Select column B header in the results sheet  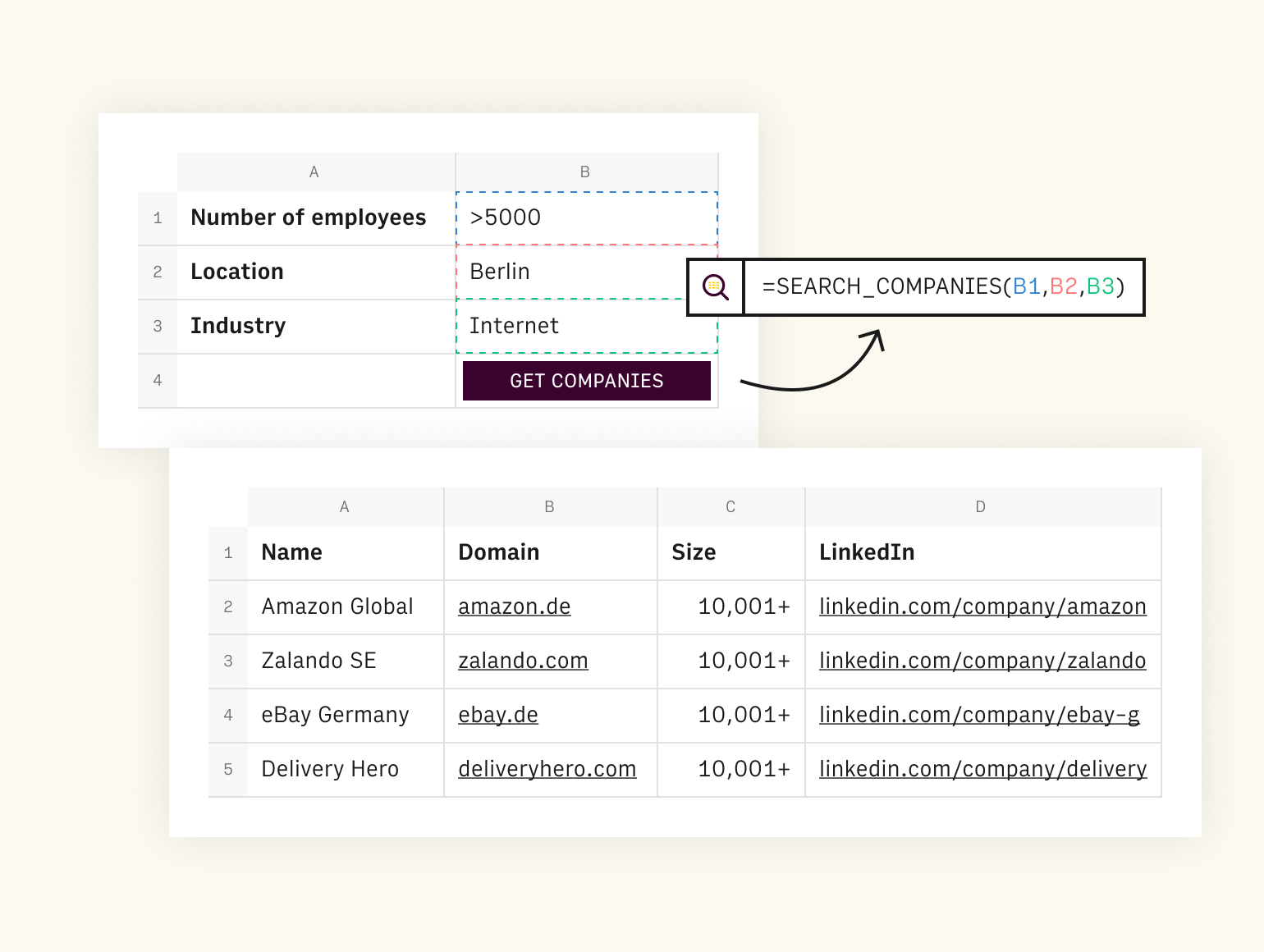pos(551,507)
